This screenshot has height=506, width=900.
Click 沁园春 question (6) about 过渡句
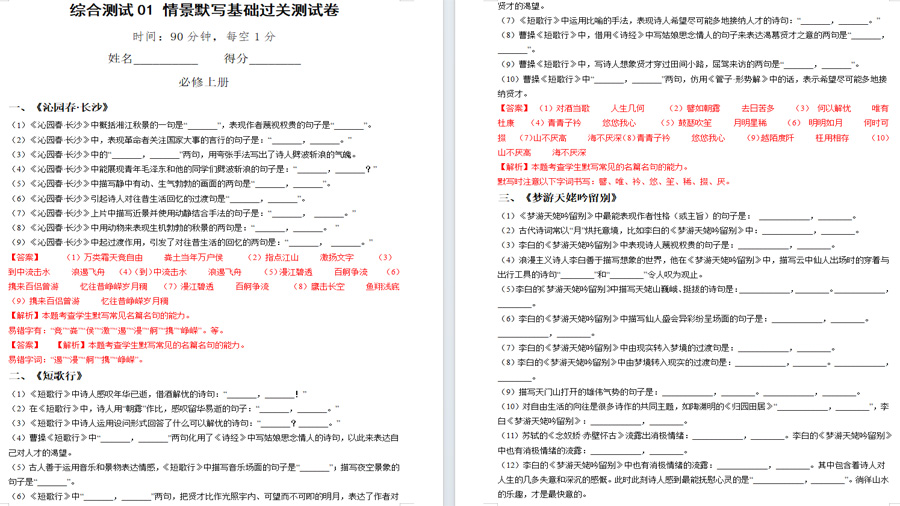pos(158,199)
